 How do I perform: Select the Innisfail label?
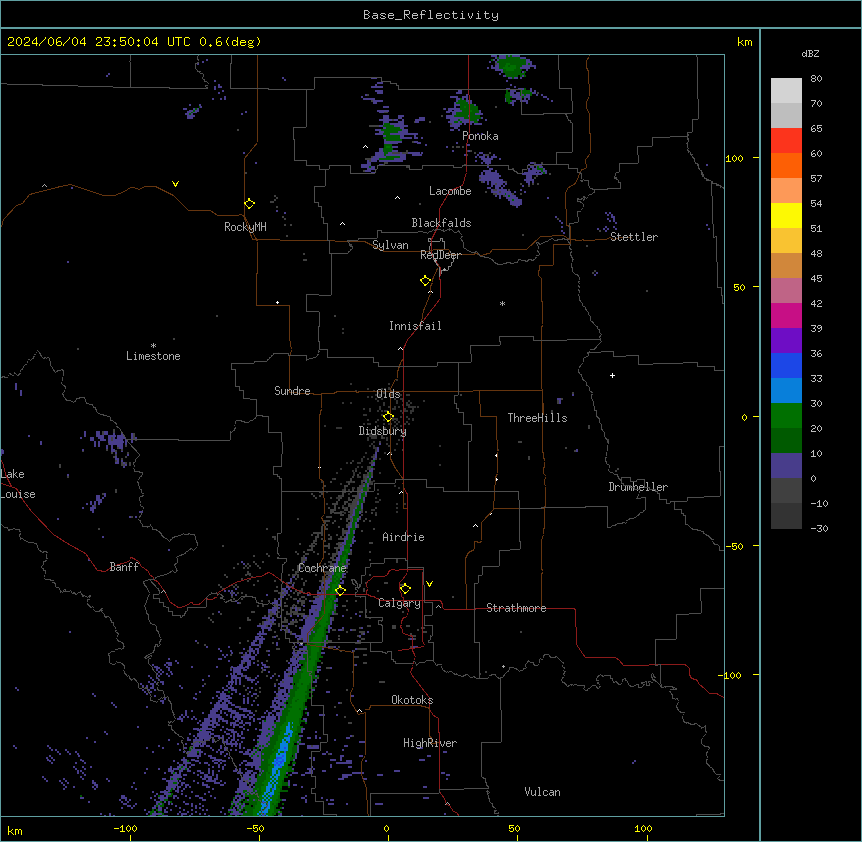click(x=415, y=326)
